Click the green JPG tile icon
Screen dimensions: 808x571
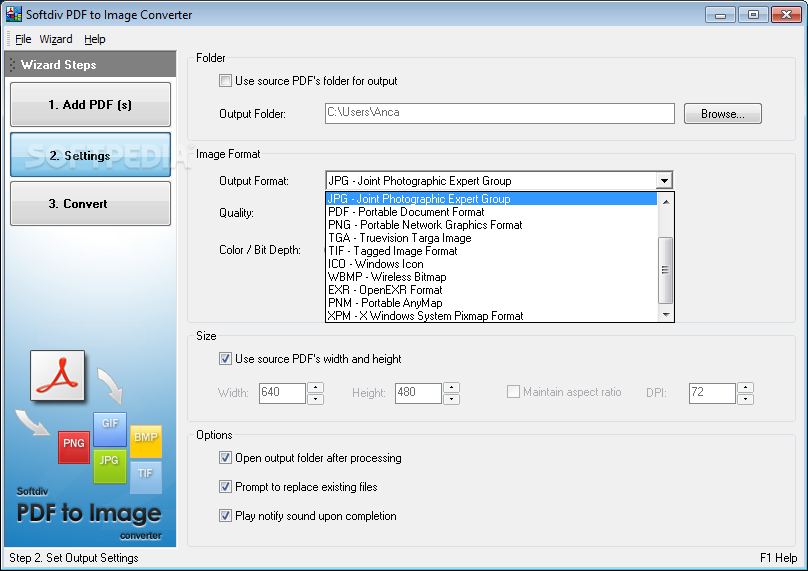tap(110, 466)
